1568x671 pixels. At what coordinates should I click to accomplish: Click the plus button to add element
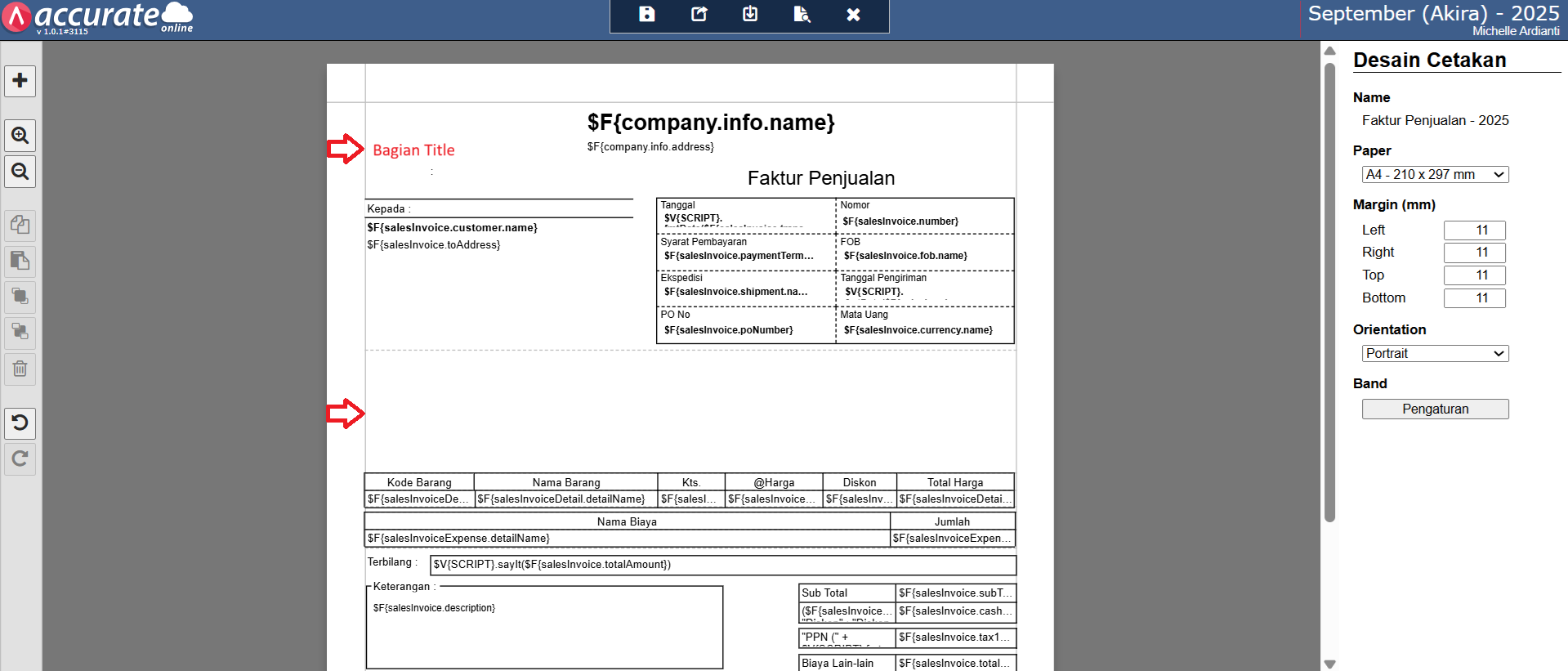pyautogui.click(x=20, y=81)
